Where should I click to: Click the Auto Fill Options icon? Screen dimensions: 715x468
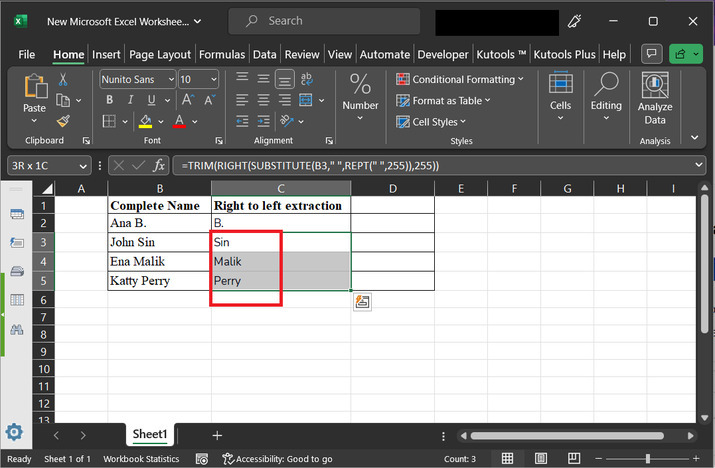(362, 301)
